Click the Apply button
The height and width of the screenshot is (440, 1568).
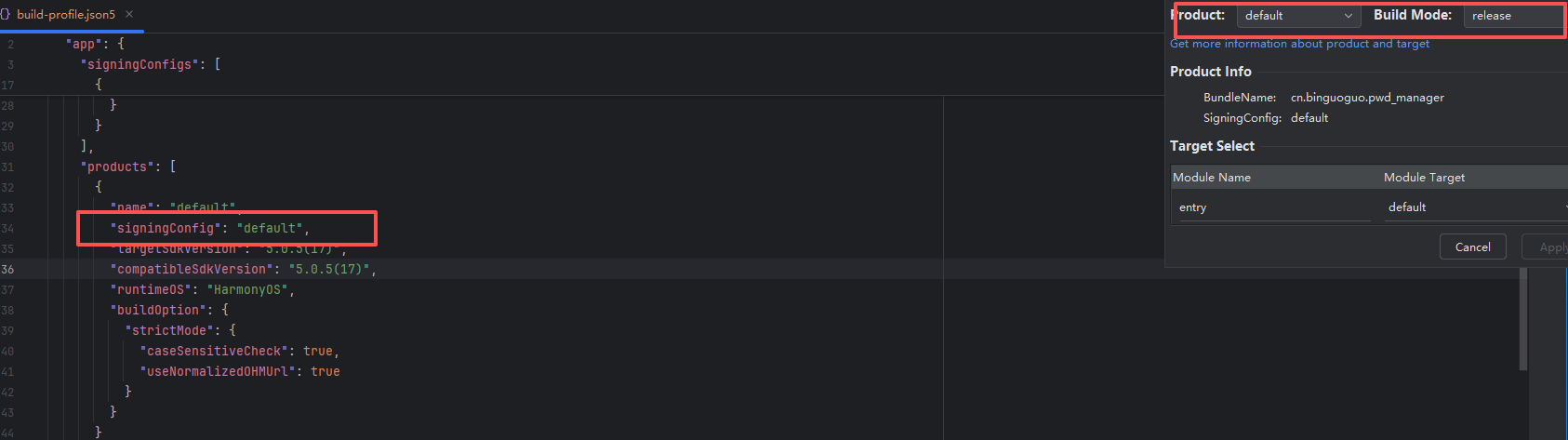point(1548,247)
